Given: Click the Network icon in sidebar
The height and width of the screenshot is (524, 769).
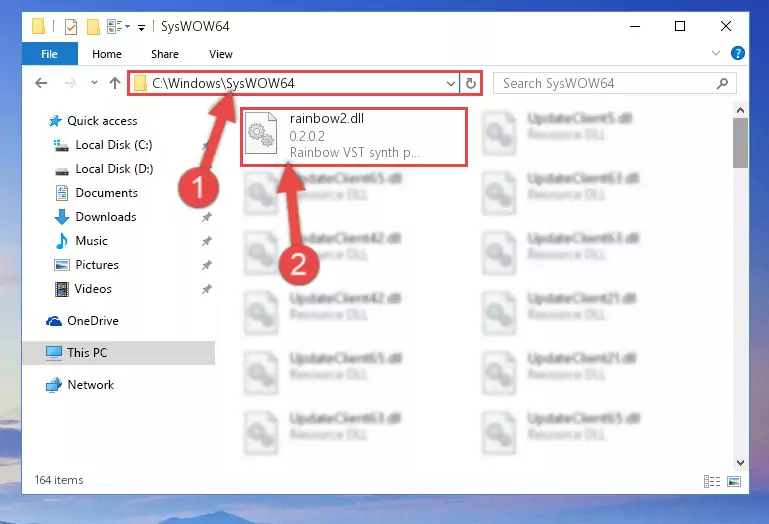Looking at the screenshot, I should 54,385.
